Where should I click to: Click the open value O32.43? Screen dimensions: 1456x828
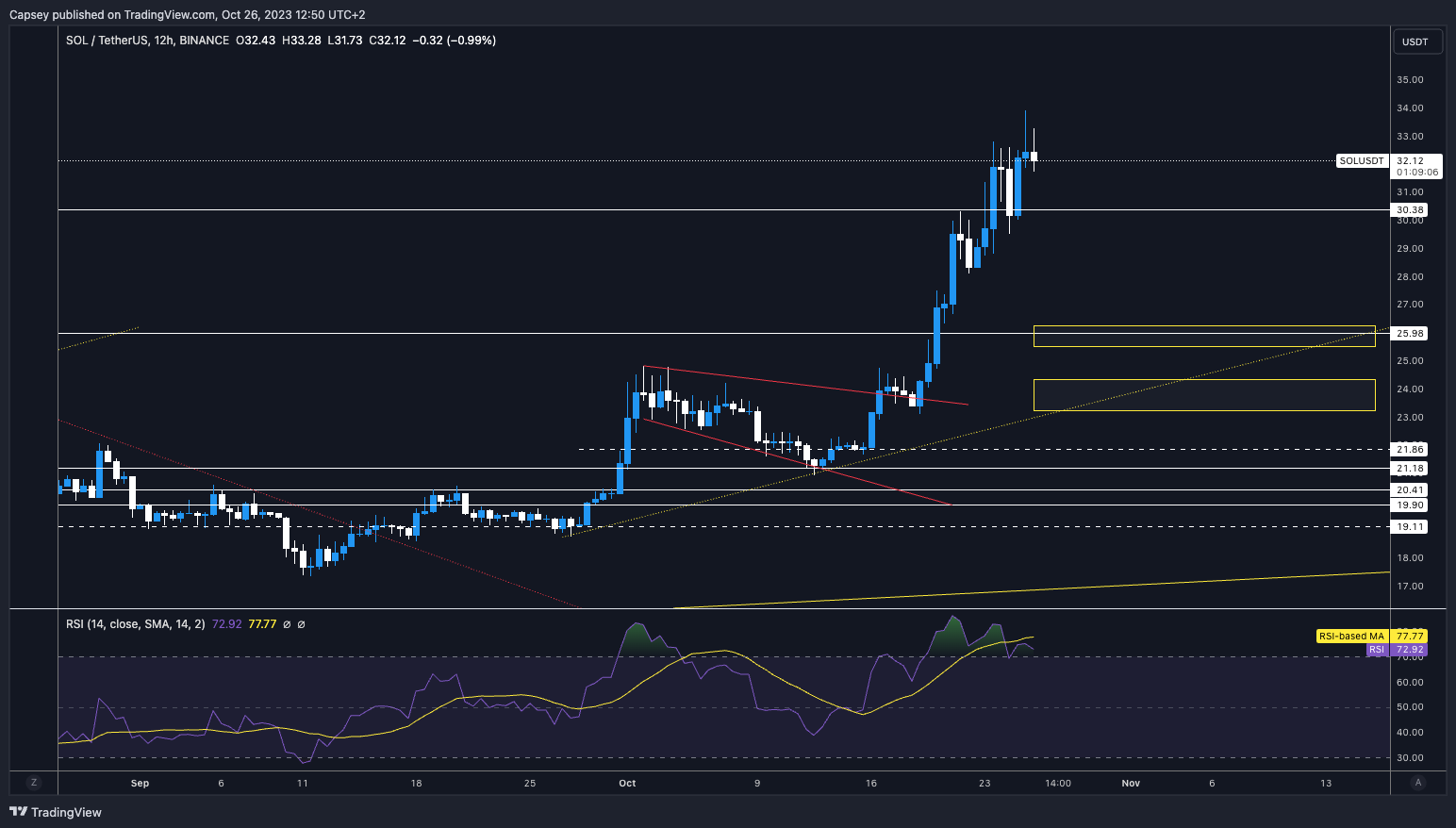pyautogui.click(x=256, y=41)
